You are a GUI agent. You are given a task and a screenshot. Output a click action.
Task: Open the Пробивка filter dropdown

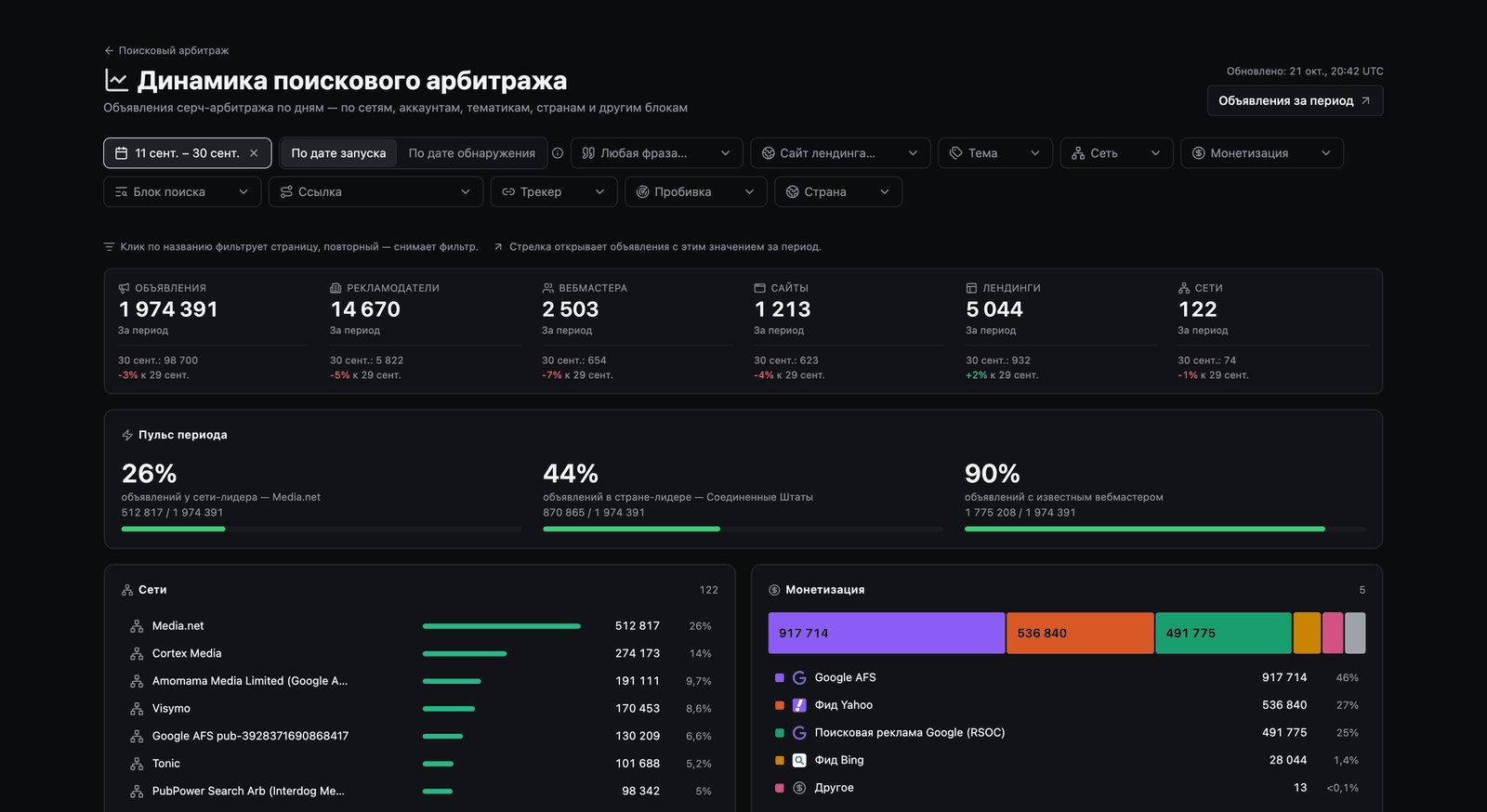click(695, 191)
